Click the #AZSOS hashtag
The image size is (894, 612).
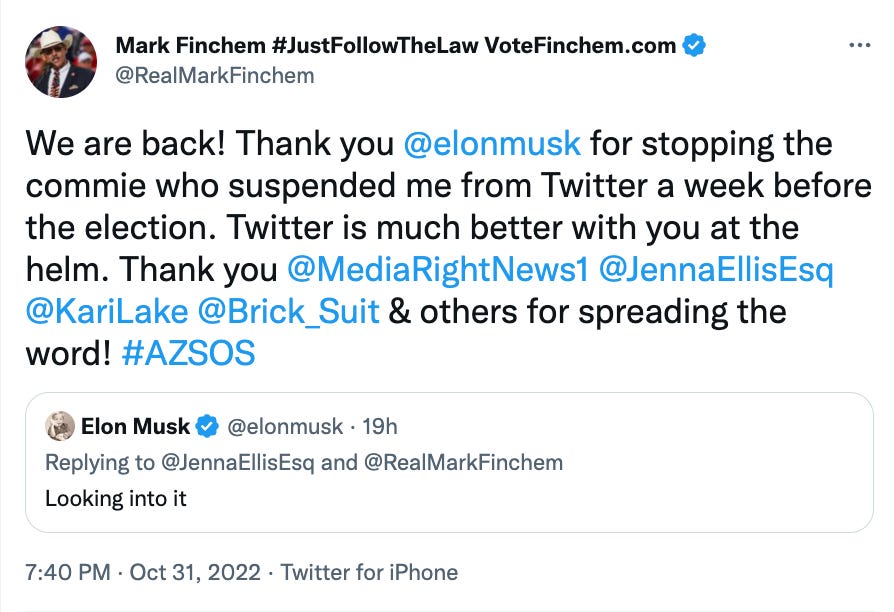coord(187,353)
